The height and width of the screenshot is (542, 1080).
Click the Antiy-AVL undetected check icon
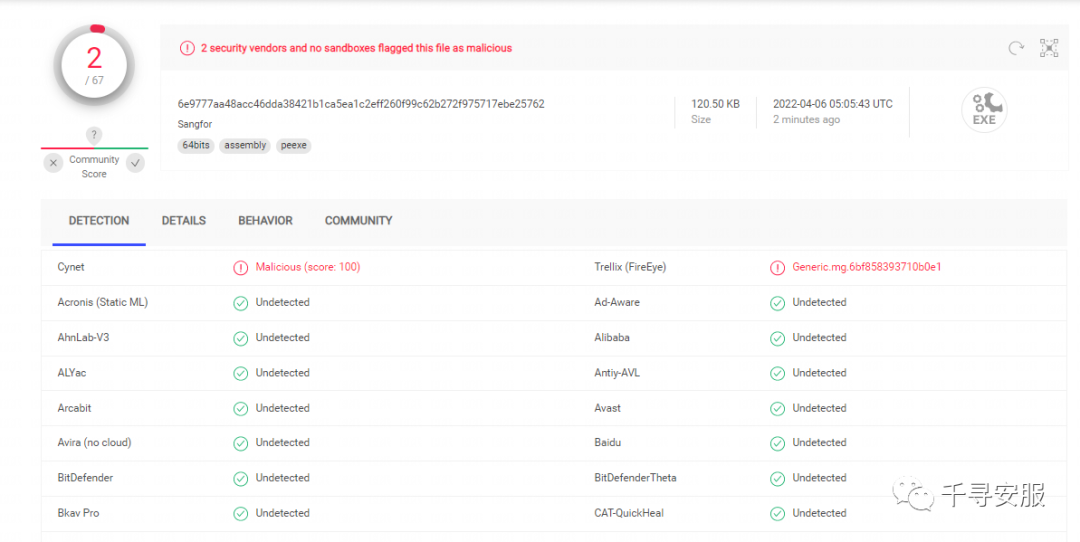click(777, 373)
